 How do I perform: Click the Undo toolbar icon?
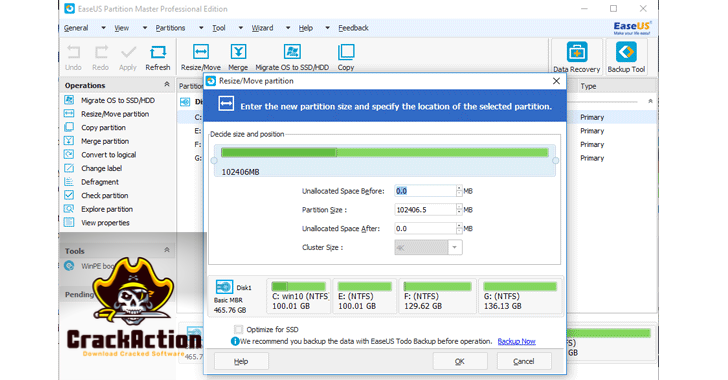click(x=73, y=52)
